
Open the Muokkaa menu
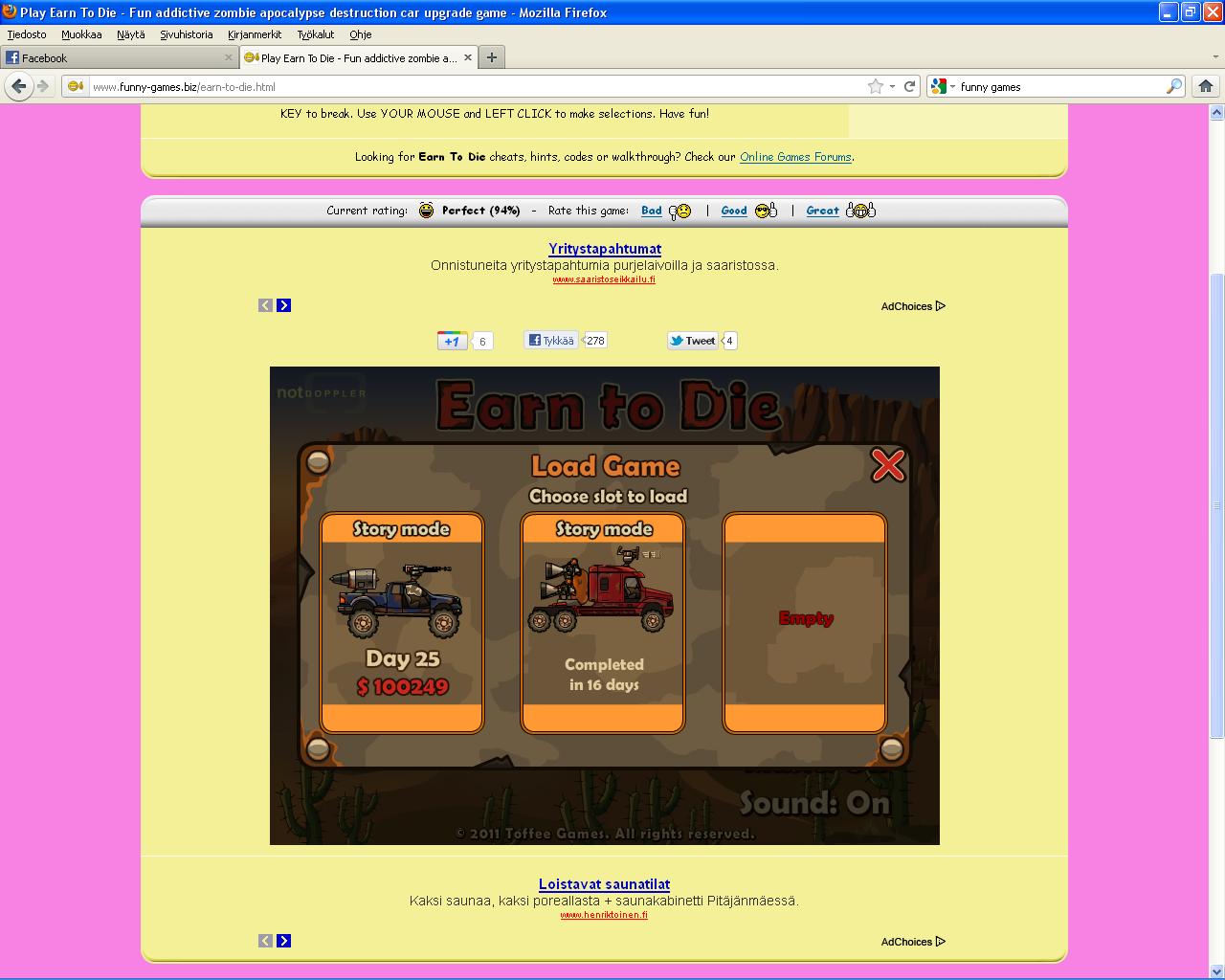click(x=81, y=34)
